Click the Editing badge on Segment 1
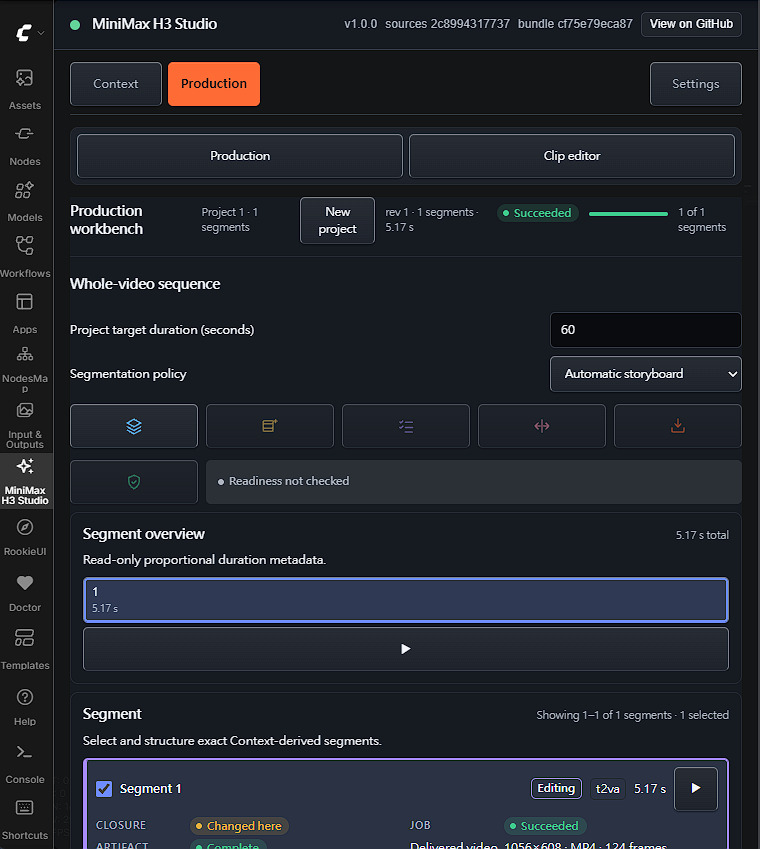This screenshot has height=849, width=760. [556, 788]
